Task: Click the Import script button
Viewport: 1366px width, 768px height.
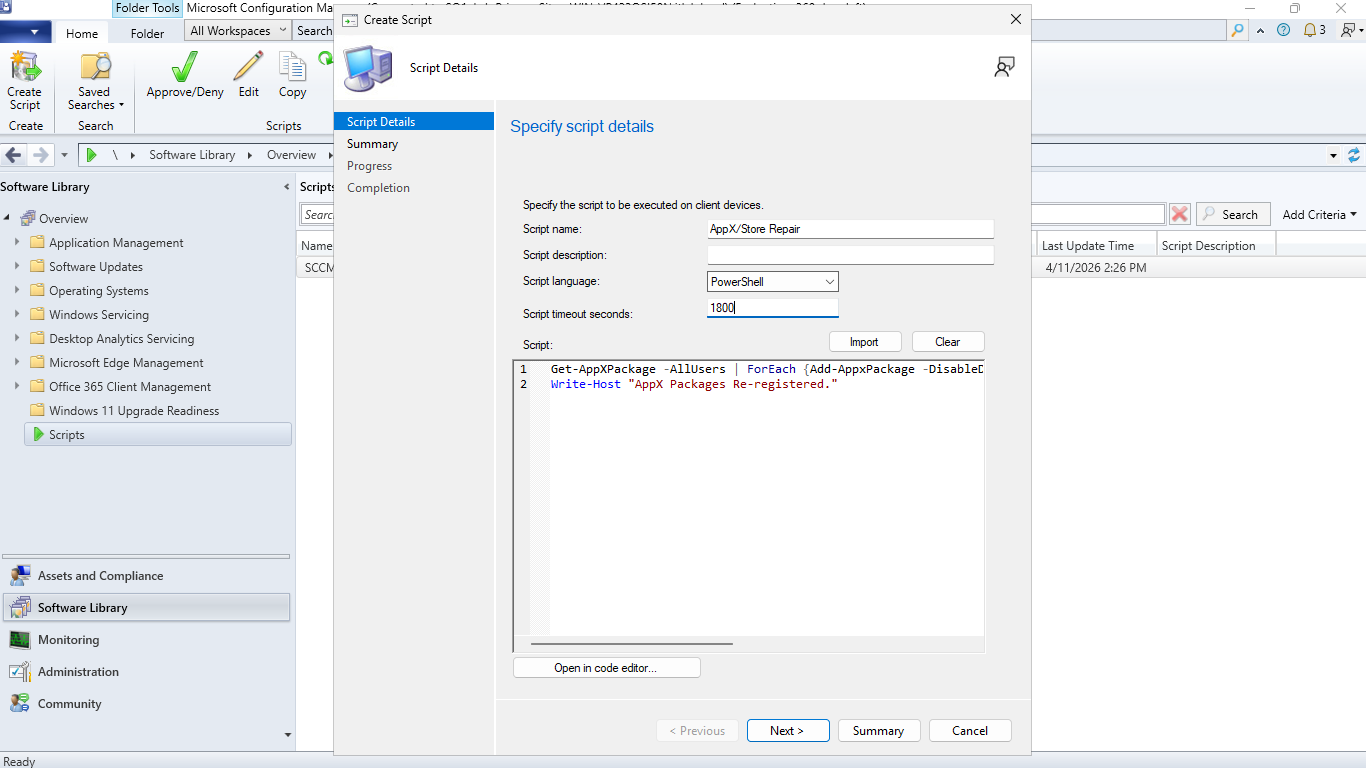Action: tap(864, 342)
